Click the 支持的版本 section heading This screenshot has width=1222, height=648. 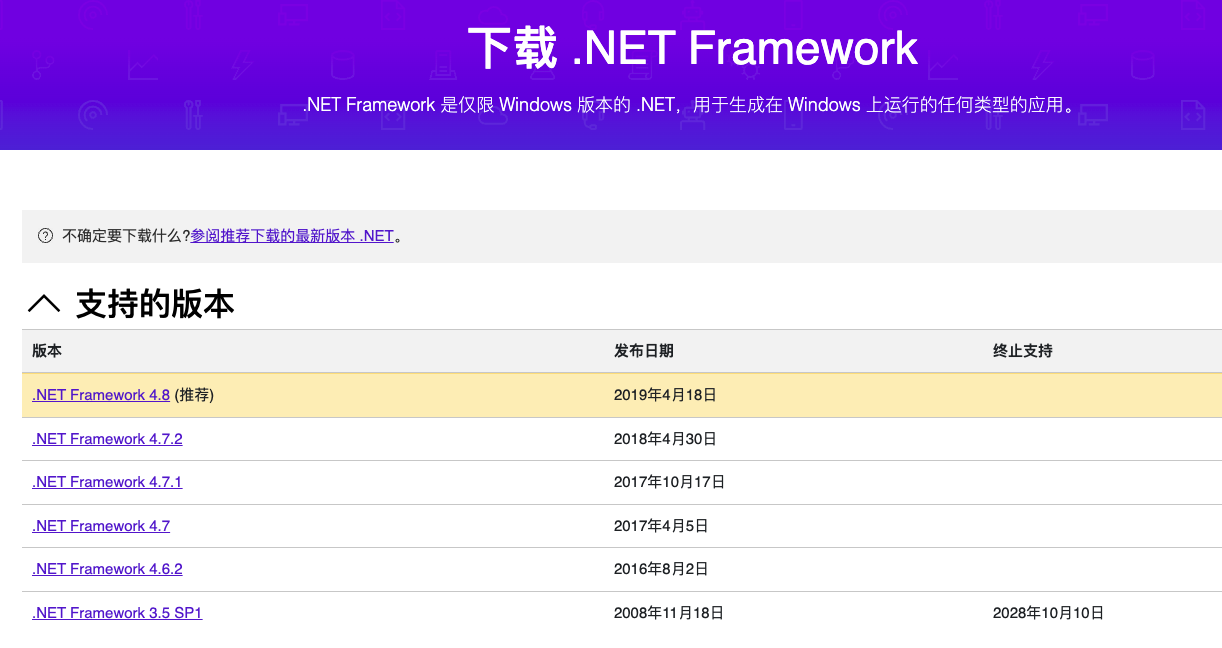[x=155, y=303]
